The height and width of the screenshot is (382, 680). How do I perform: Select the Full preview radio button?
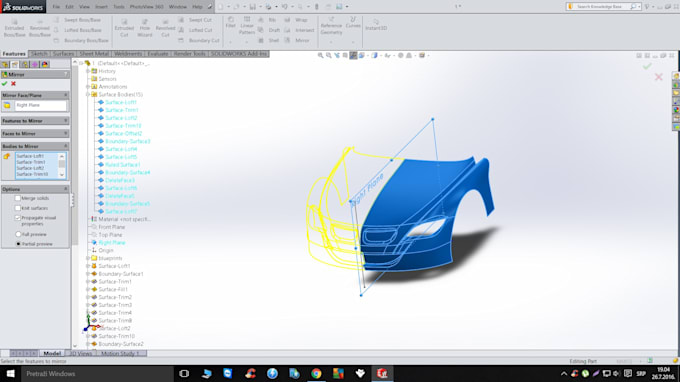tap(18, 234)
